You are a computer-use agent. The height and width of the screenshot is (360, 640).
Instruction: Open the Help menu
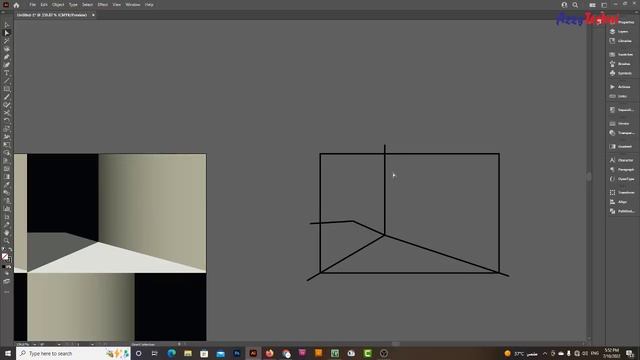pyautogui.click(x=149, y=5)
